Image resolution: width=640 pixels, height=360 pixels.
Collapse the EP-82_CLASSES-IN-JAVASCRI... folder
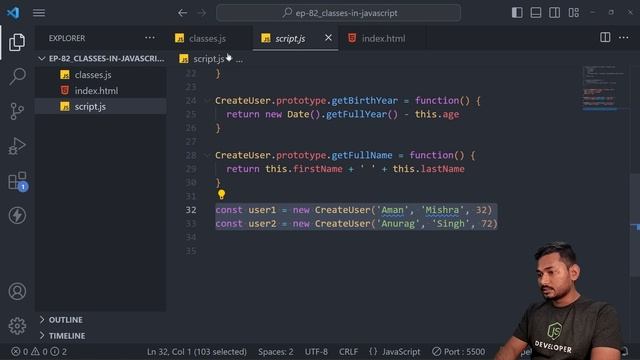101,58
